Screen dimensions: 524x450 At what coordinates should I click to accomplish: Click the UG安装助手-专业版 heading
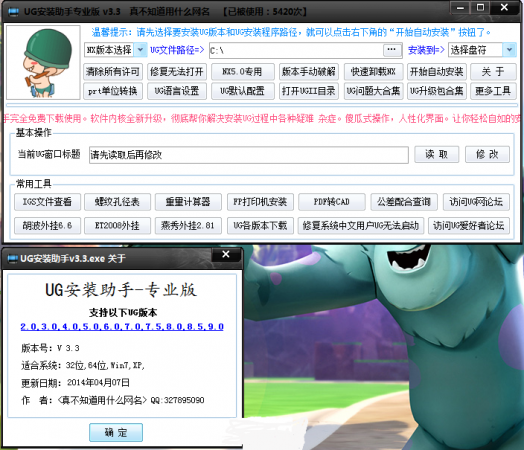(121, 290)
